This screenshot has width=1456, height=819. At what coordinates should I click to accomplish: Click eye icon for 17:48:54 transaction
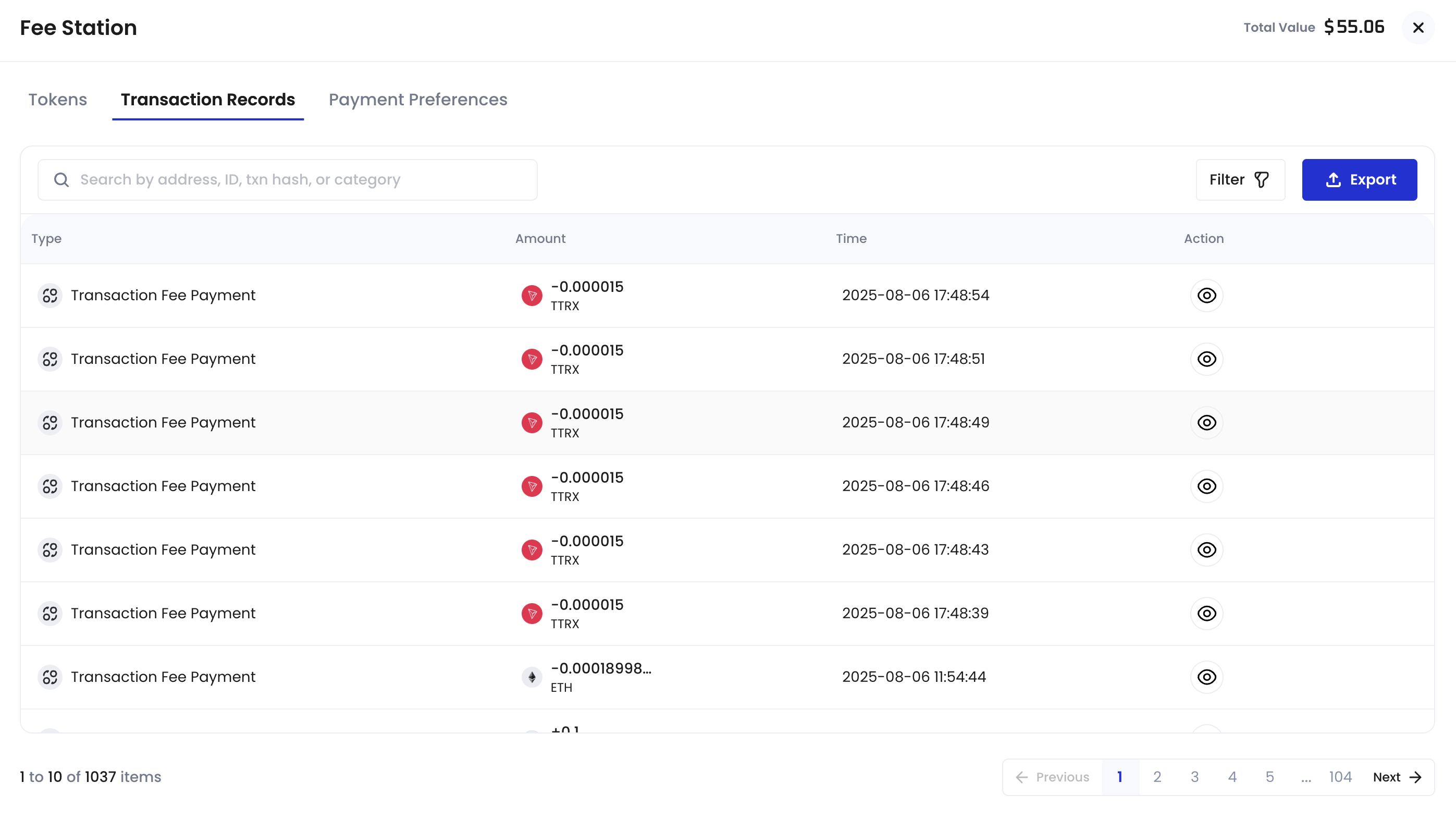click(1206, 295)
